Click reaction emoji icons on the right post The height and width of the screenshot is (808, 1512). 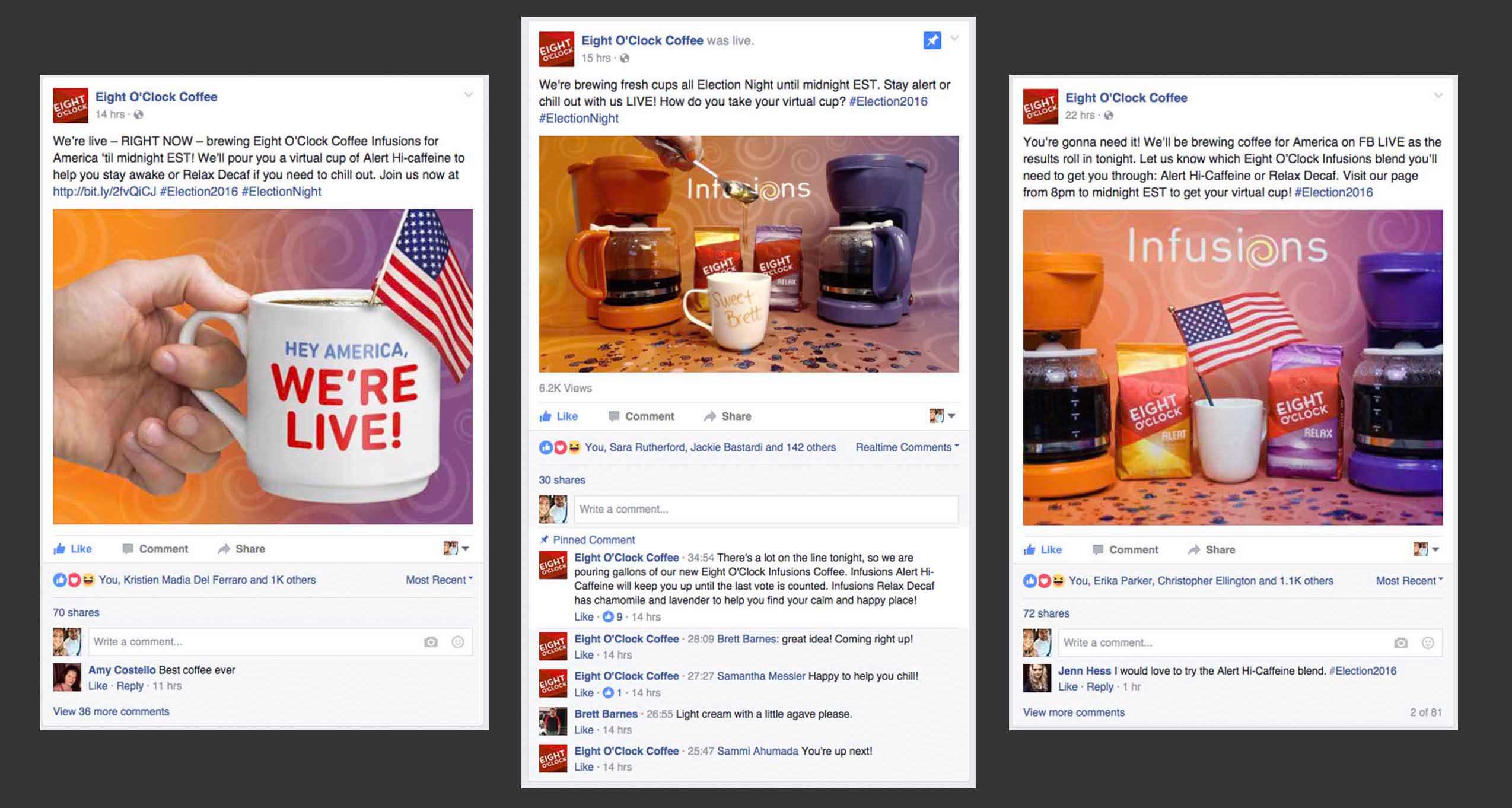(x=1043, y=581)
